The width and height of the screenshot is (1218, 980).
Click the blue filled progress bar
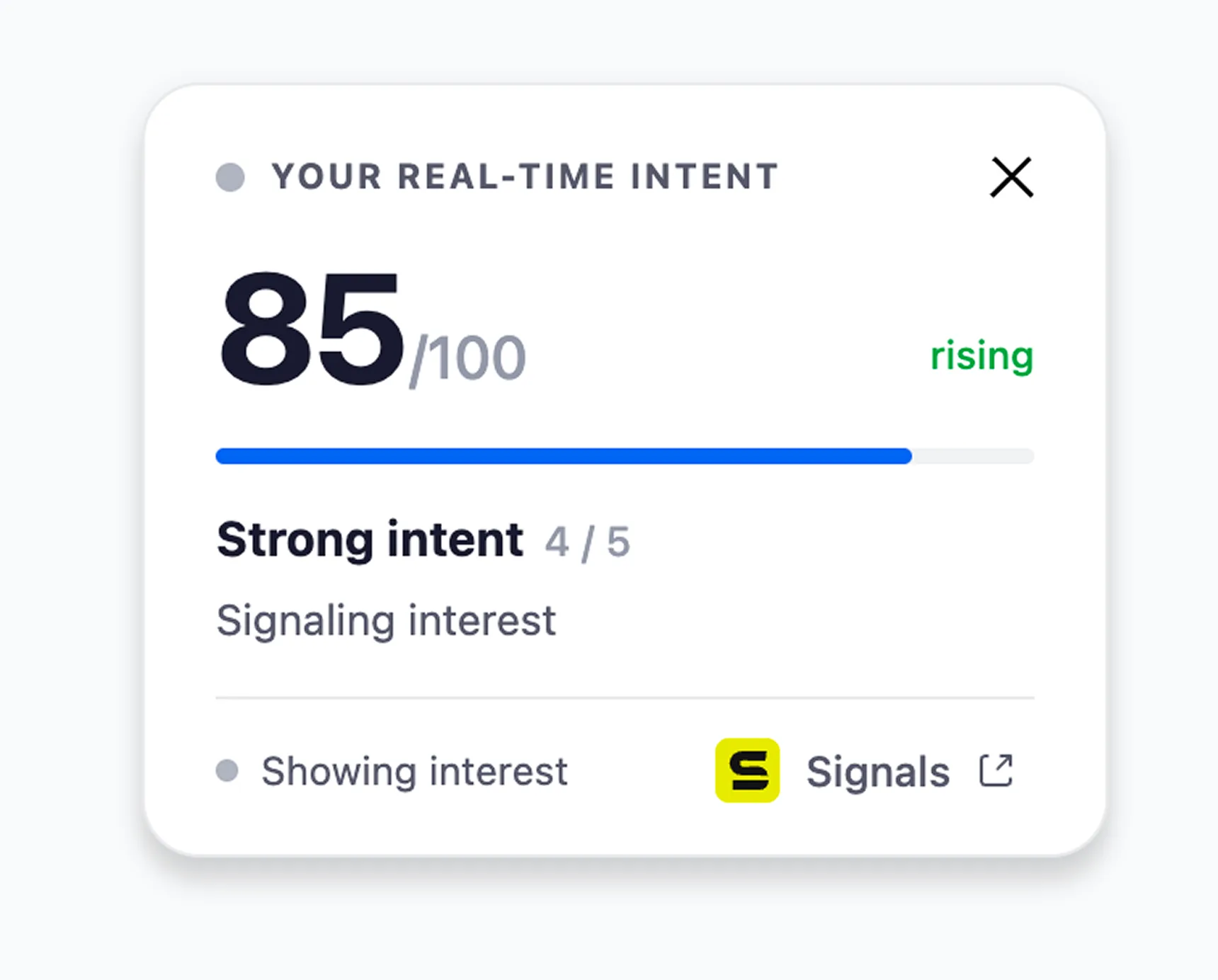[564, 456]
